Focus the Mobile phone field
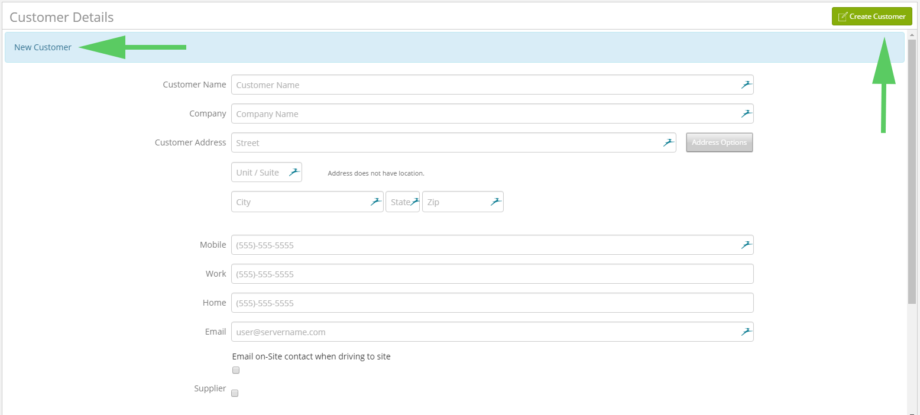Viewport: 920px width, 415px height. pyautogui.click(x=492, y=245)
